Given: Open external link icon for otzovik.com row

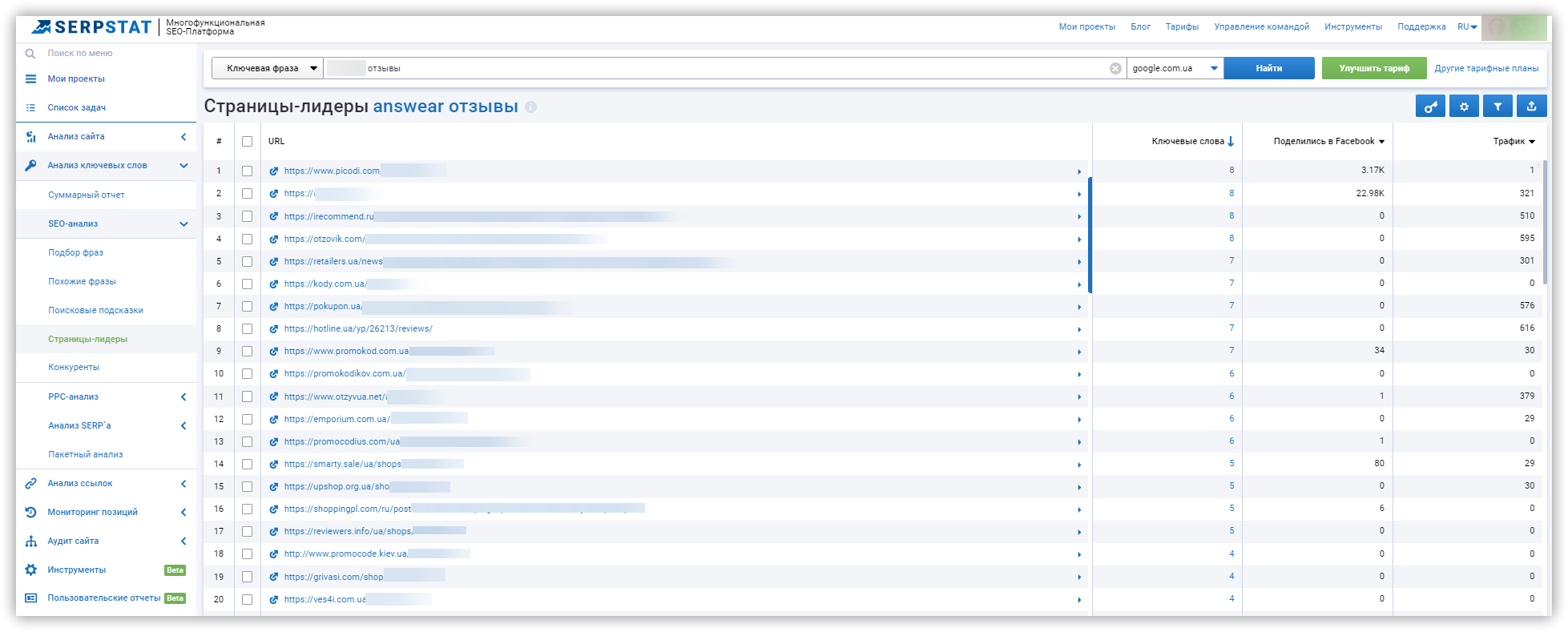Looking at the screenshot, I should click(x=274, y=240).
